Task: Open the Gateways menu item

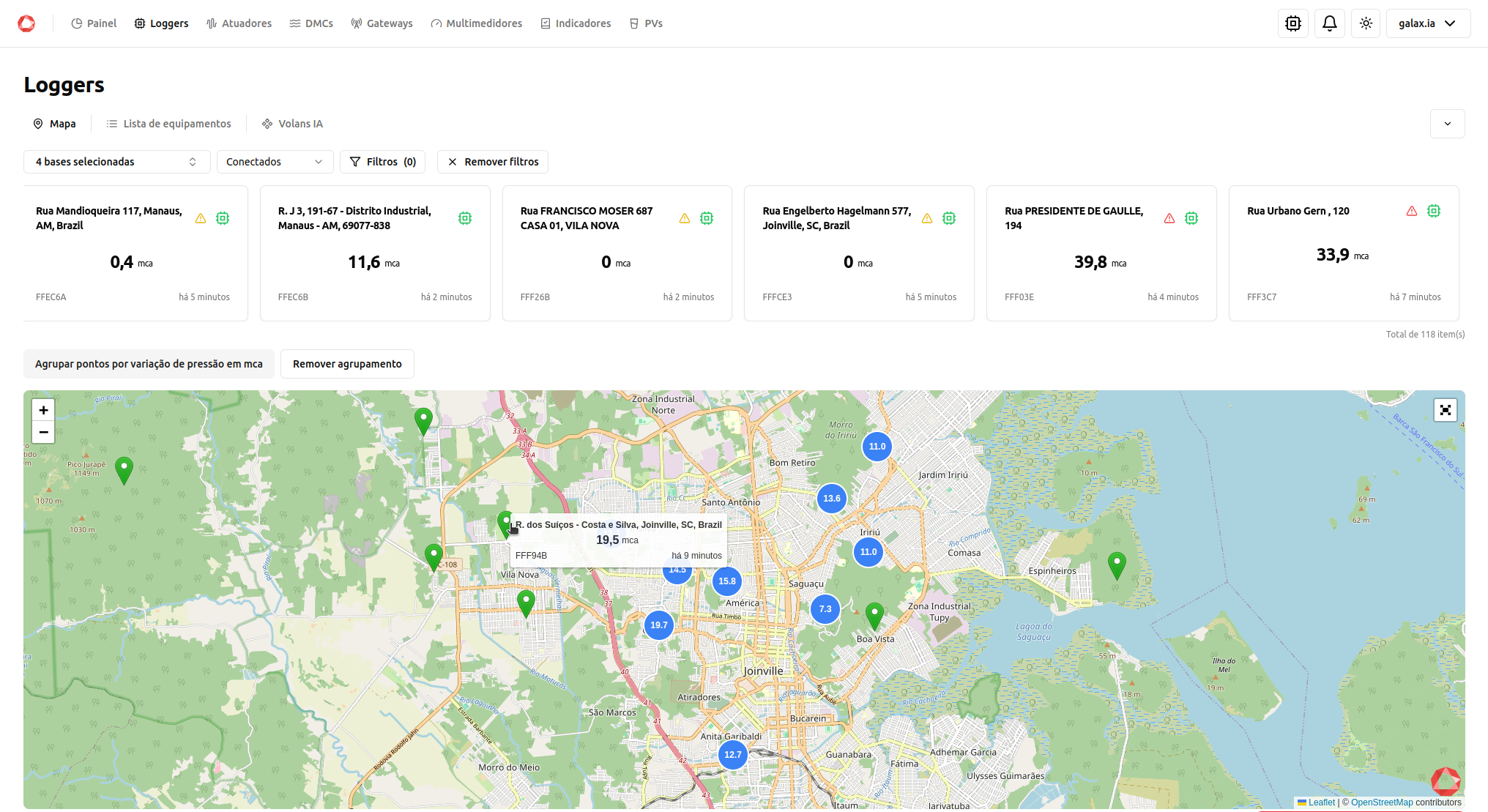Action: (382, 23)
